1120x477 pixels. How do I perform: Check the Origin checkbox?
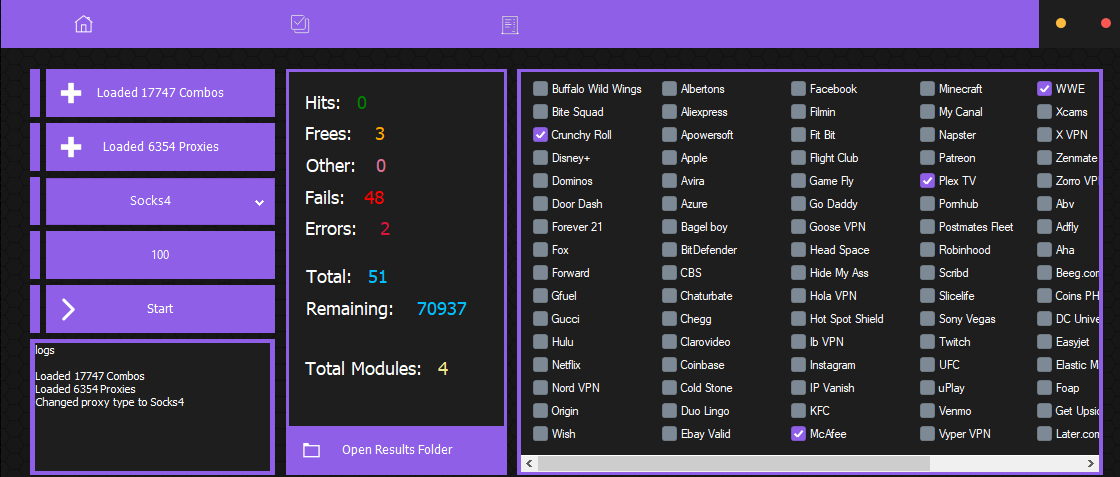pyautogui.click(x=540, y=411)
